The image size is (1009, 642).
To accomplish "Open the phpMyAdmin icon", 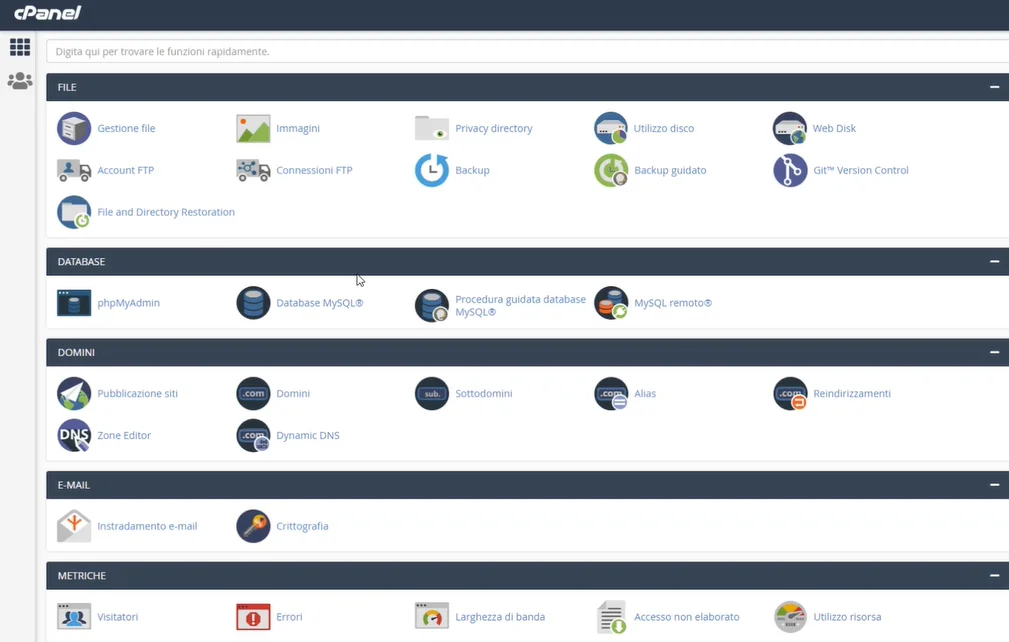I will tap(74, 303).
